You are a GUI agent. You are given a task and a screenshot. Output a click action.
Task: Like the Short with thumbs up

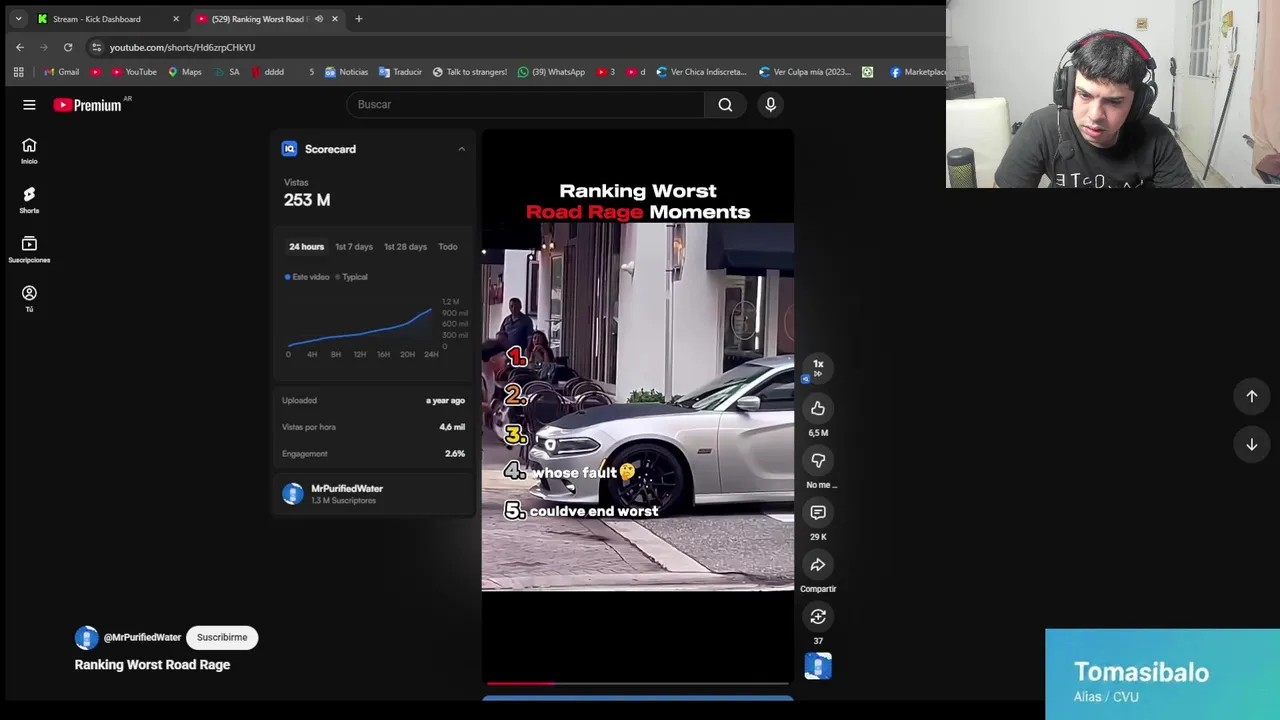[x=818, y=408]
